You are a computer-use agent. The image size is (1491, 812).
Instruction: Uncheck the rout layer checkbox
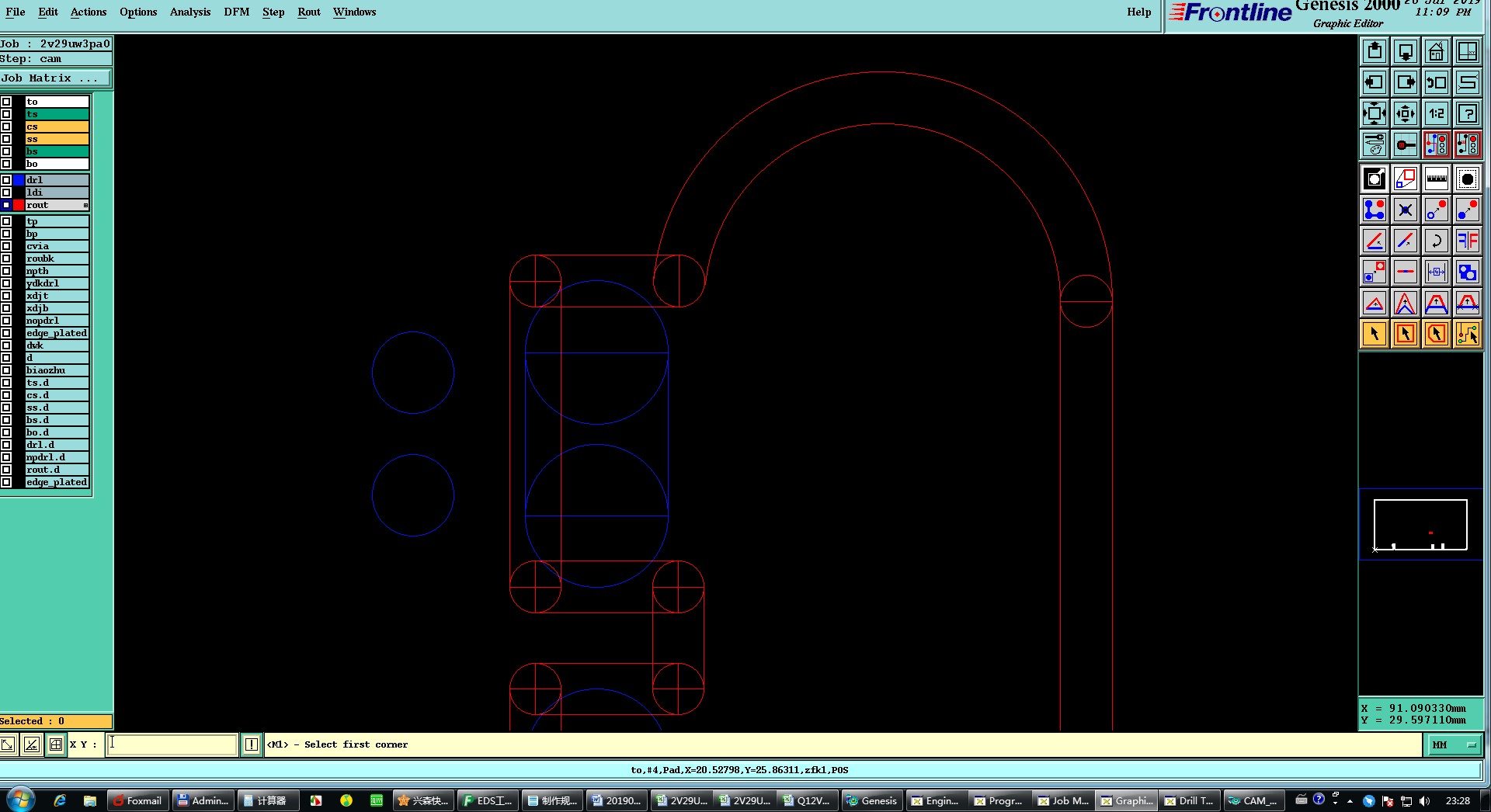pos(6,205)
